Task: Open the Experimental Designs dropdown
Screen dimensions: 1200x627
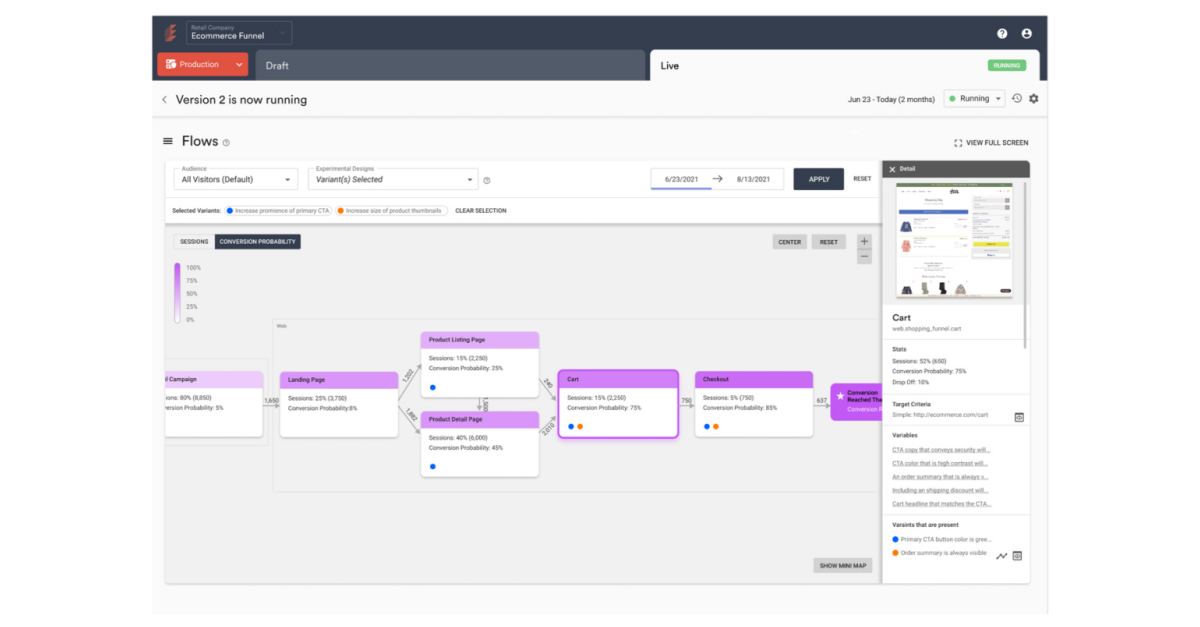Action: [x=392, y=179]
